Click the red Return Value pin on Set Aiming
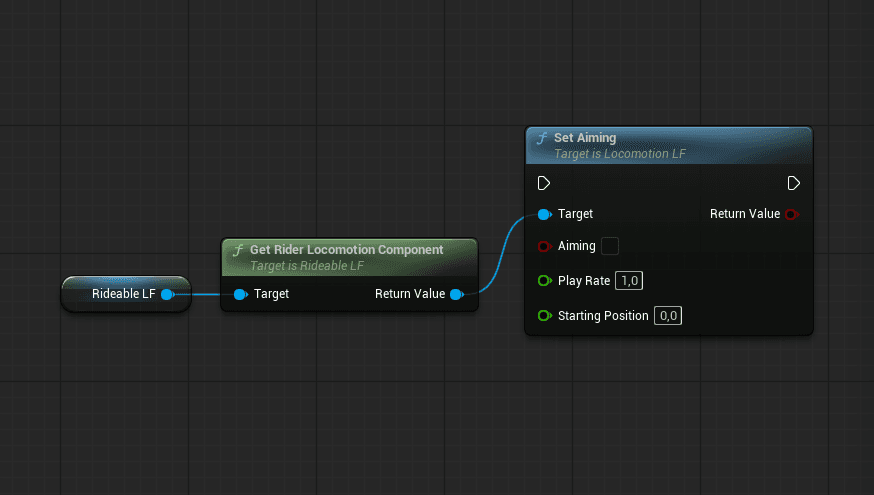This screenshot has width=874, height=495. [792, 214]
